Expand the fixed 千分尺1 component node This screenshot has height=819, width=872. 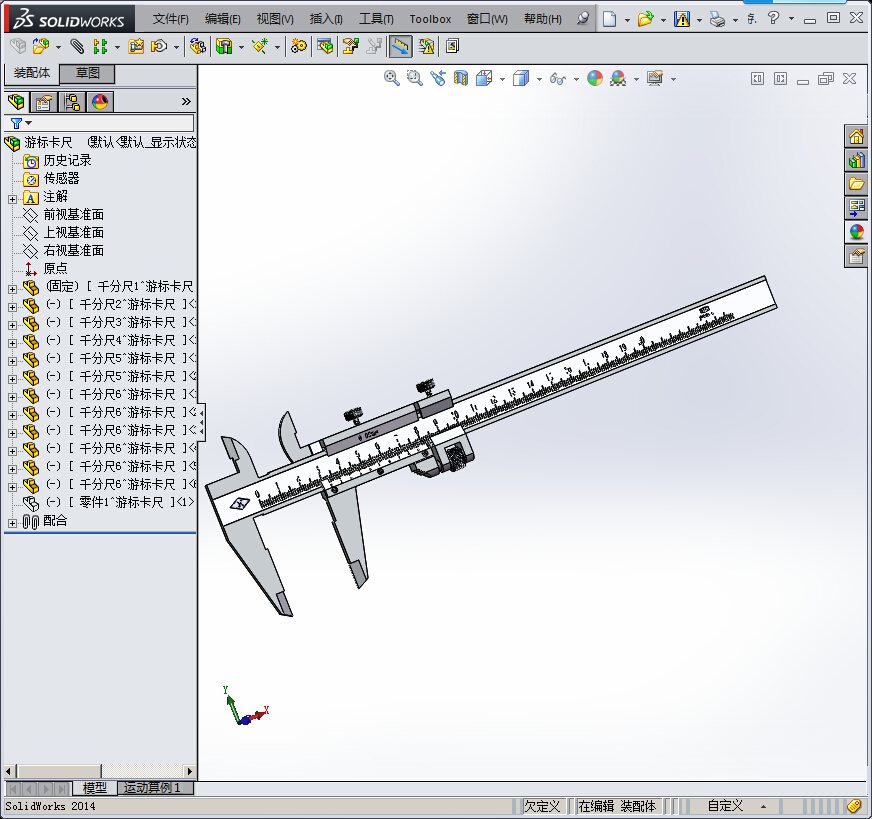point(12,289)
